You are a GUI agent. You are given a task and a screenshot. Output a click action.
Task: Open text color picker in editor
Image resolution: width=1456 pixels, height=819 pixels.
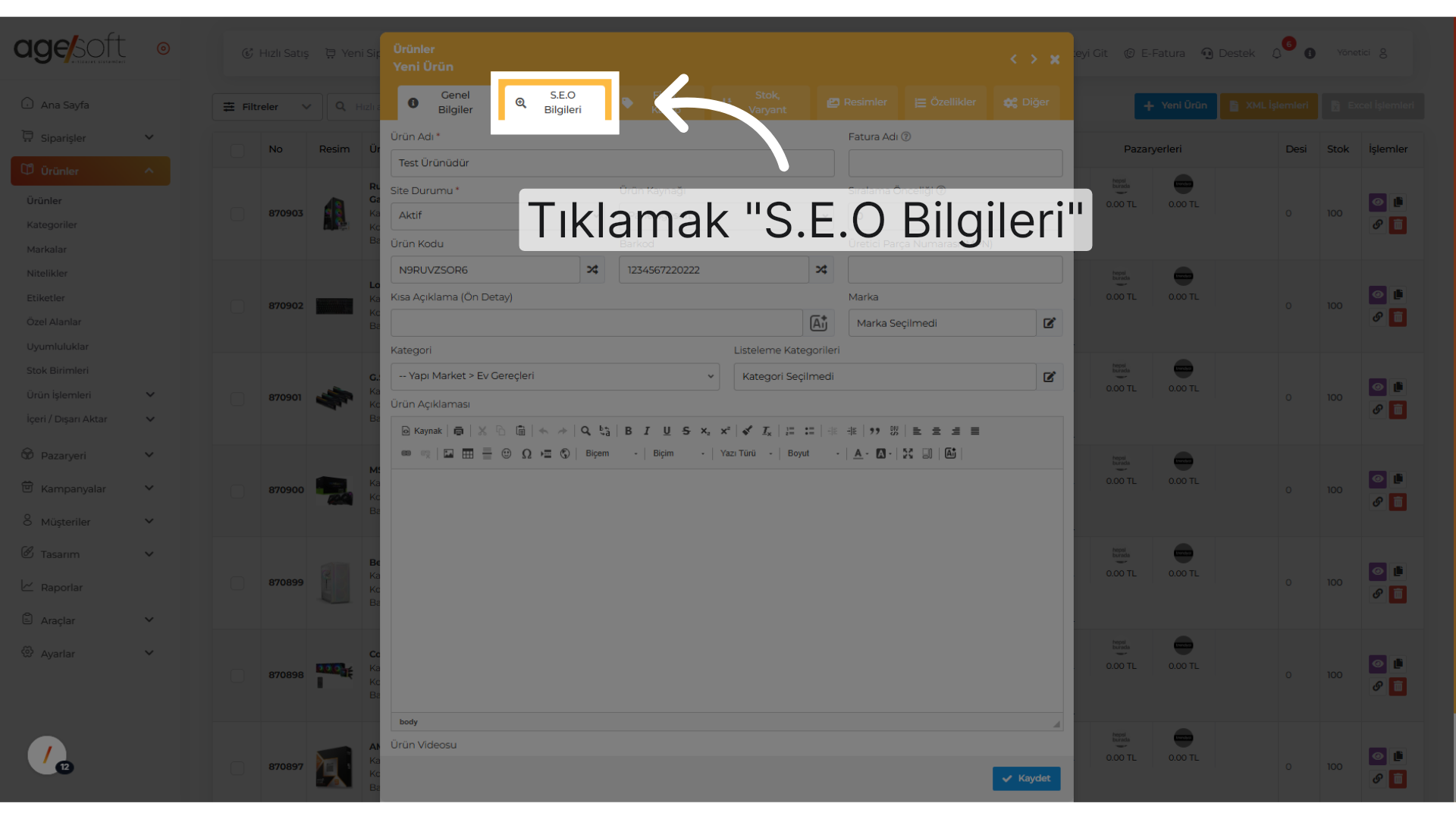pos(861,453)
